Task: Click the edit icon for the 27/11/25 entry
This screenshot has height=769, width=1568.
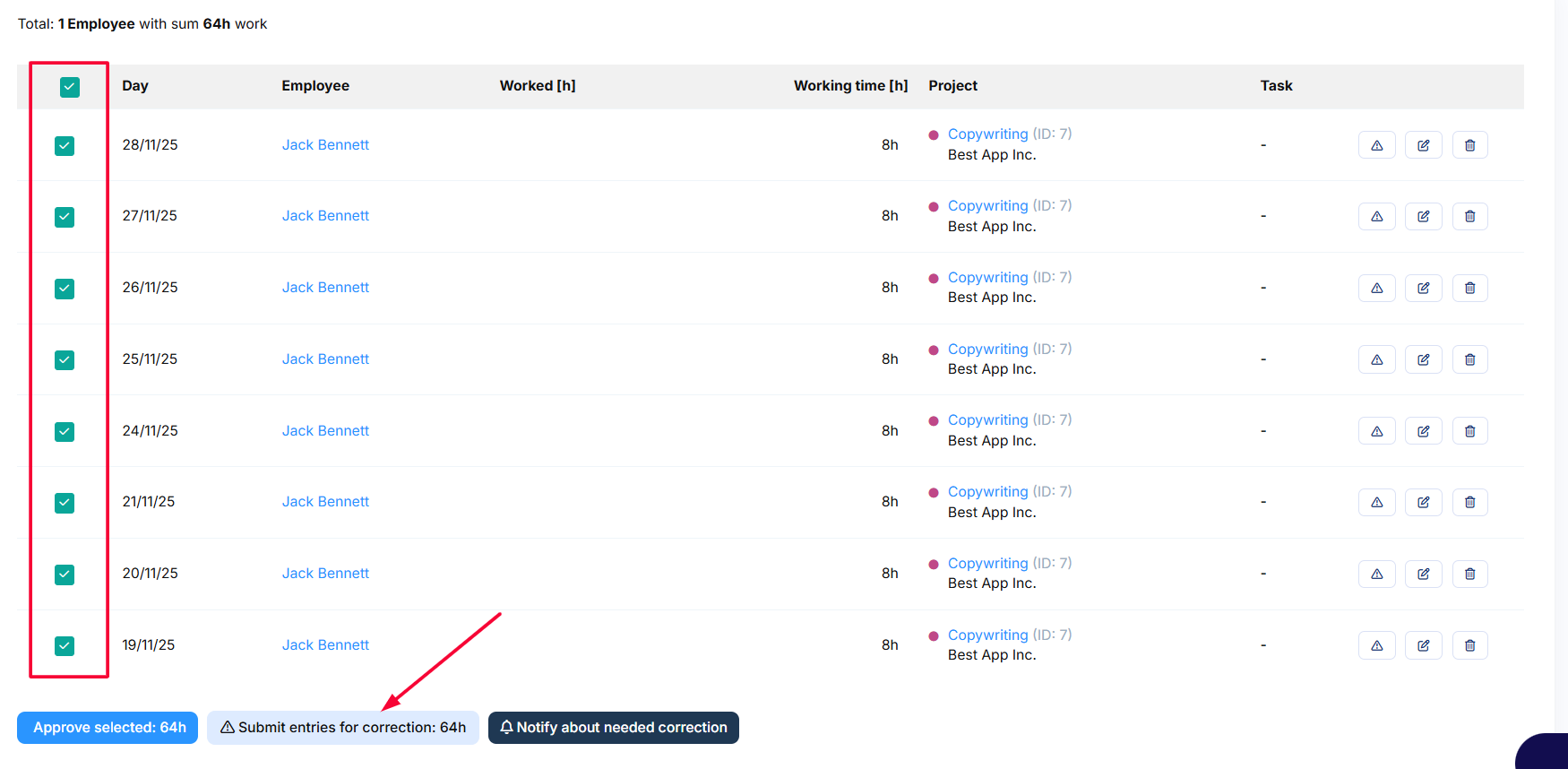Action: (x=1423, y=216)
